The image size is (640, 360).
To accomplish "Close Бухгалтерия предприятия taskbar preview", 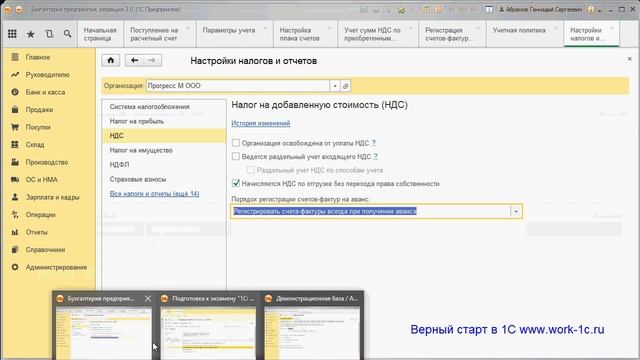I will (148, 299).
